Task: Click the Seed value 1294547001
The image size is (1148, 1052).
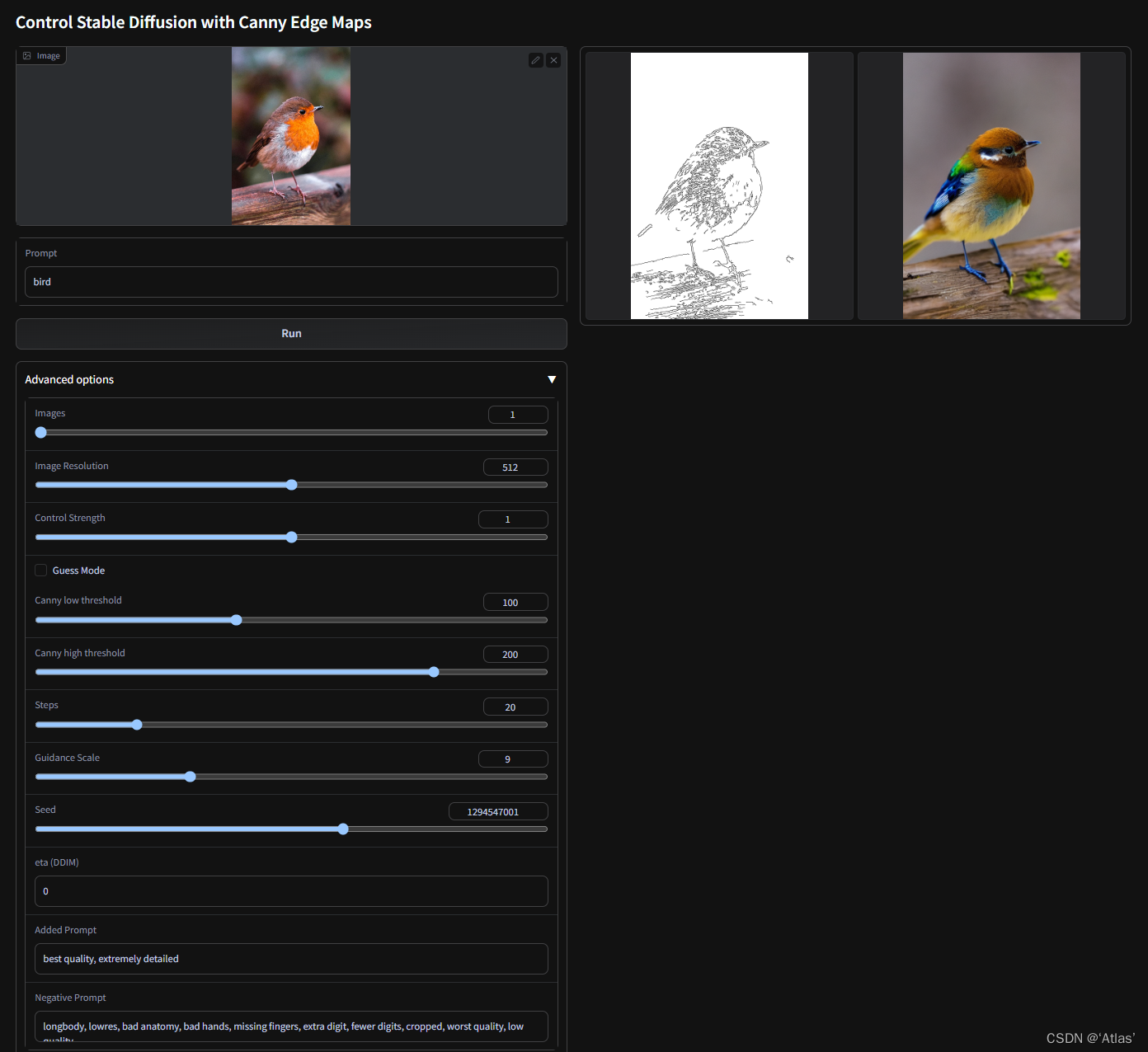Action: pos(498,812)
